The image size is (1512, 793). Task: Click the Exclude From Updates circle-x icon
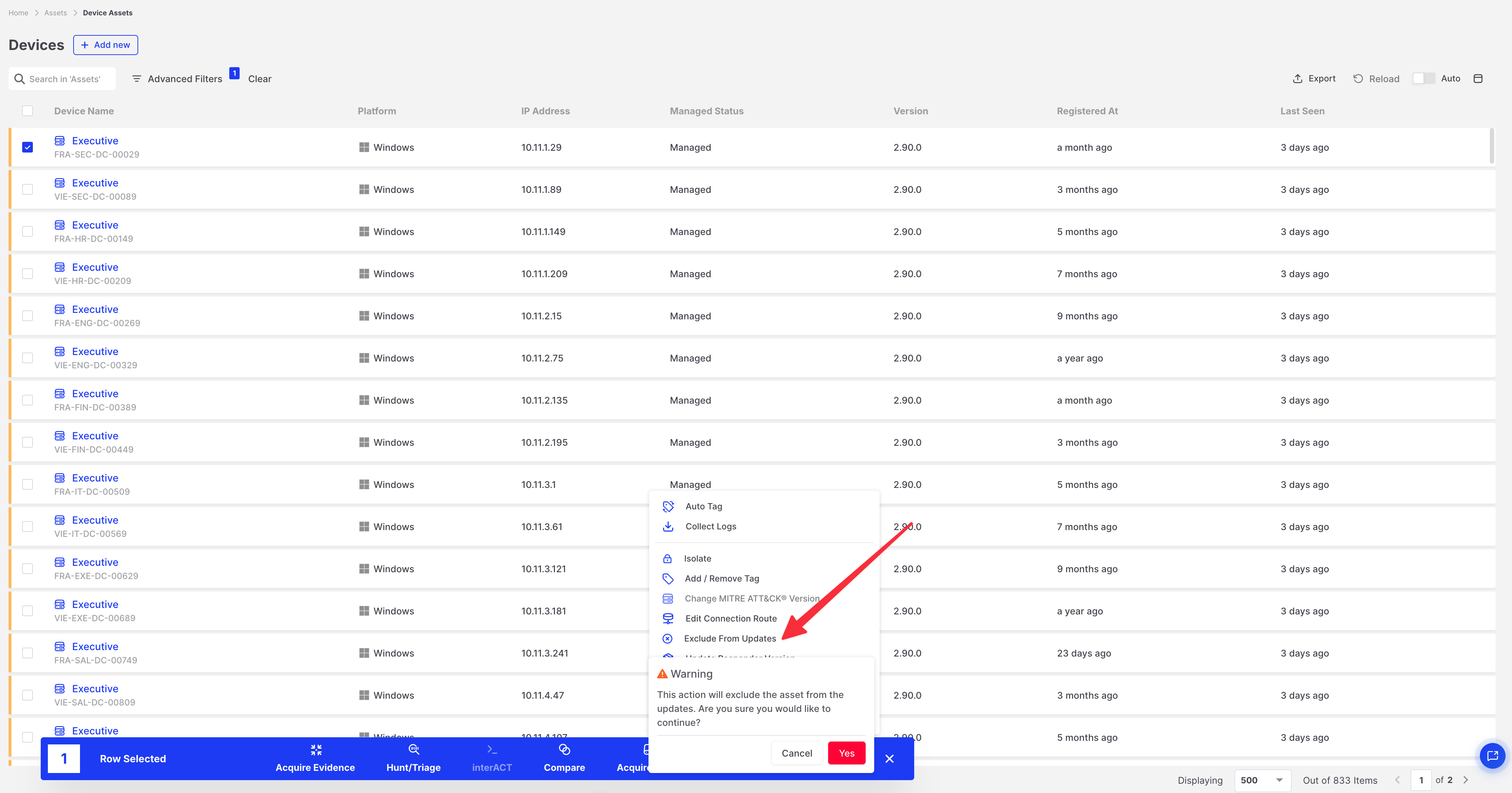(667, 639)
